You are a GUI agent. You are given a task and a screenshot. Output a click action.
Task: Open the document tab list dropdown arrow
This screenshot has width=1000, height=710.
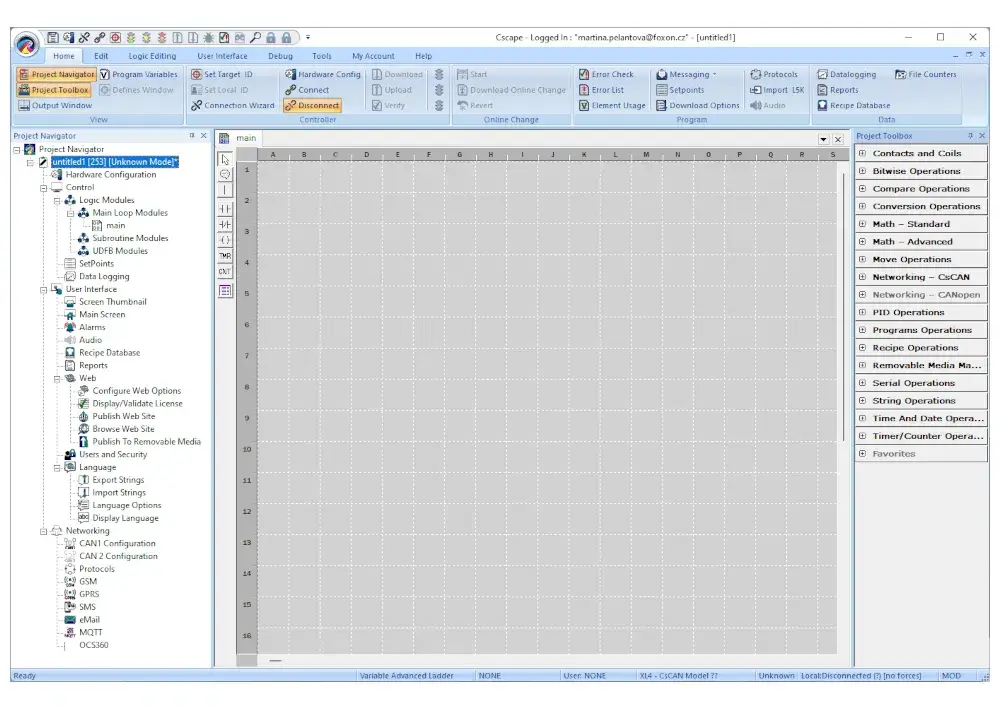[823, 139]
